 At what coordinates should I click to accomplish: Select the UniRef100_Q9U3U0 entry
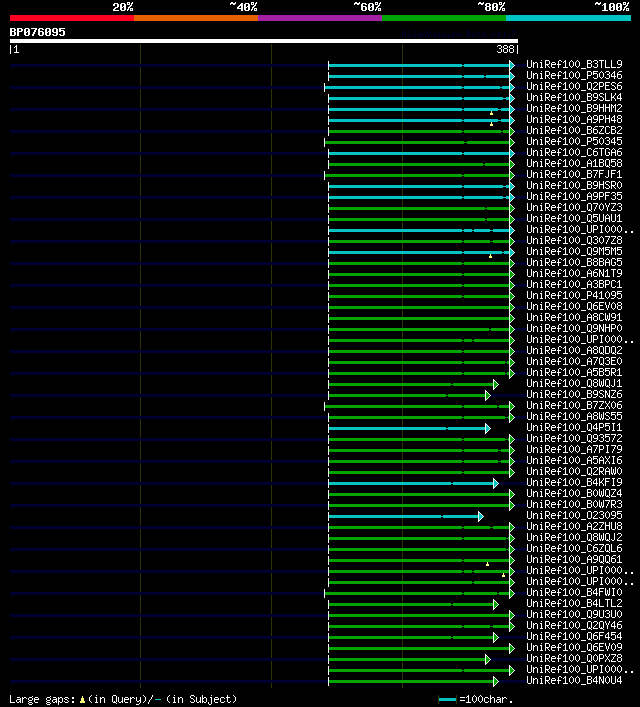[574, 615]
